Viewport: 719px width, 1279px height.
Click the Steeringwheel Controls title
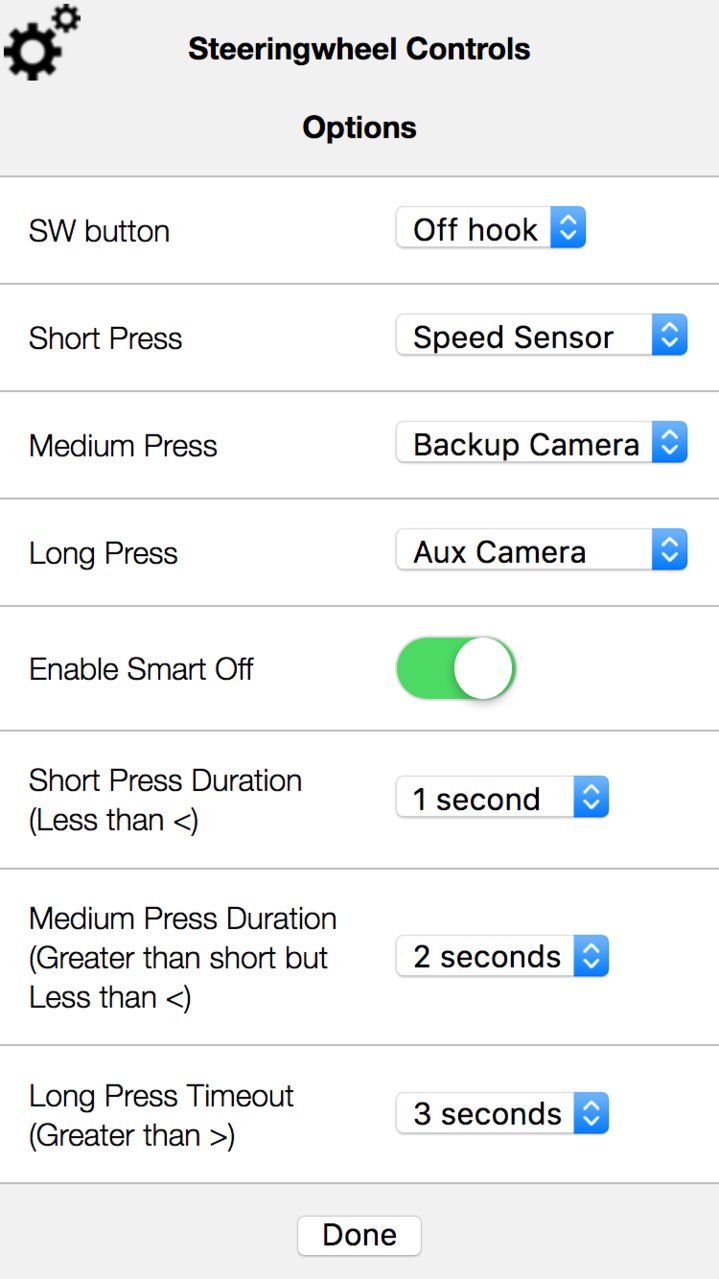tap(359, 49)
